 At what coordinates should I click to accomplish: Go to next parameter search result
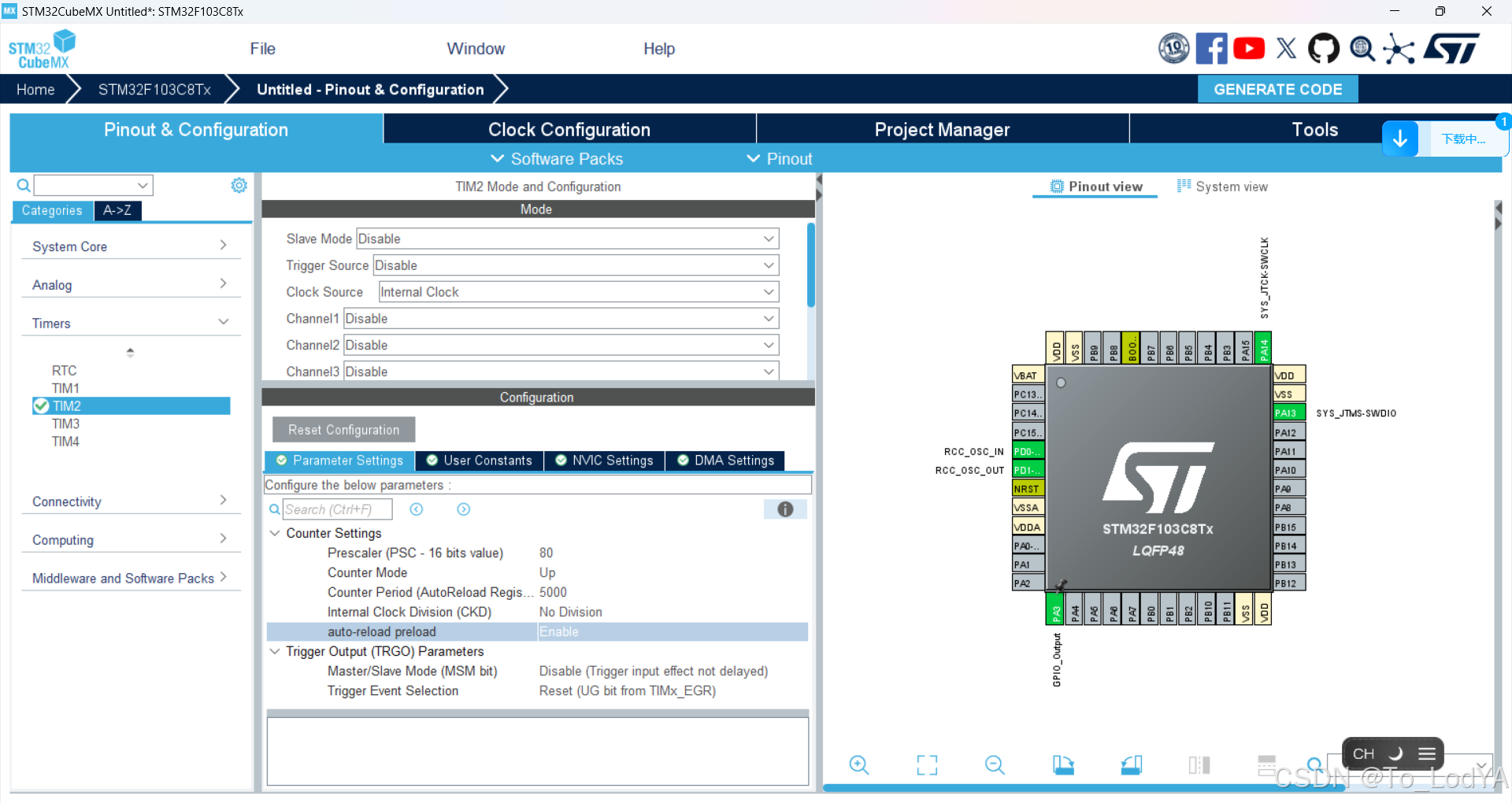464,509
